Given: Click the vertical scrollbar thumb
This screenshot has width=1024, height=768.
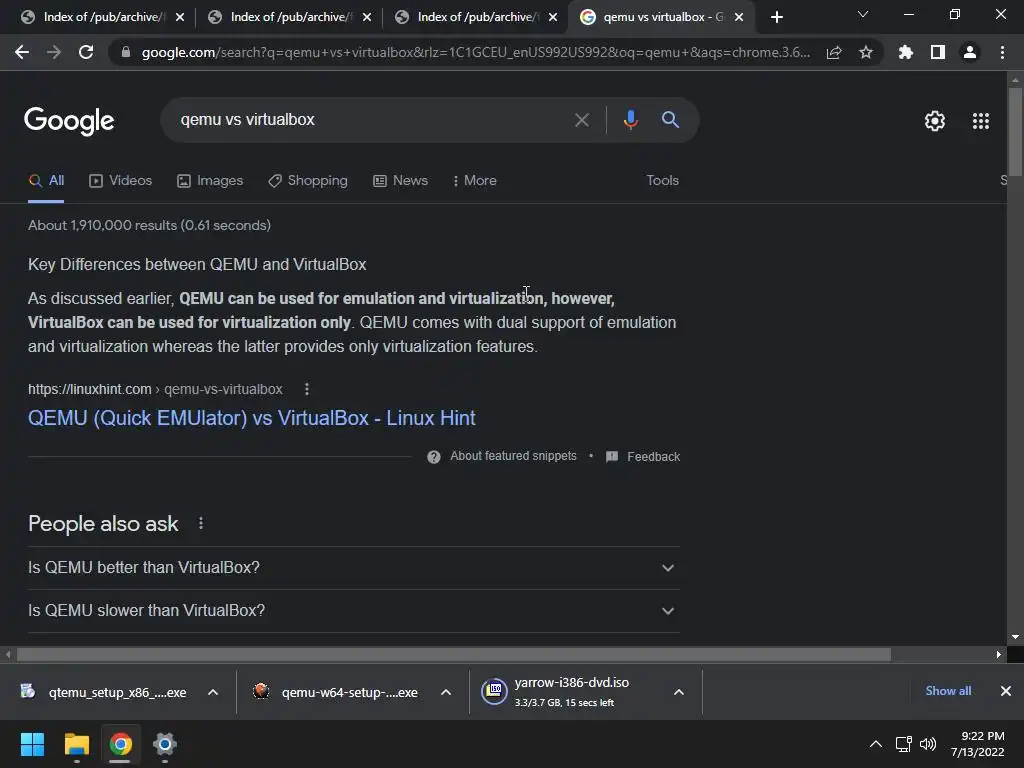Looking at the screenshot, I should [x=1015, y=132].
